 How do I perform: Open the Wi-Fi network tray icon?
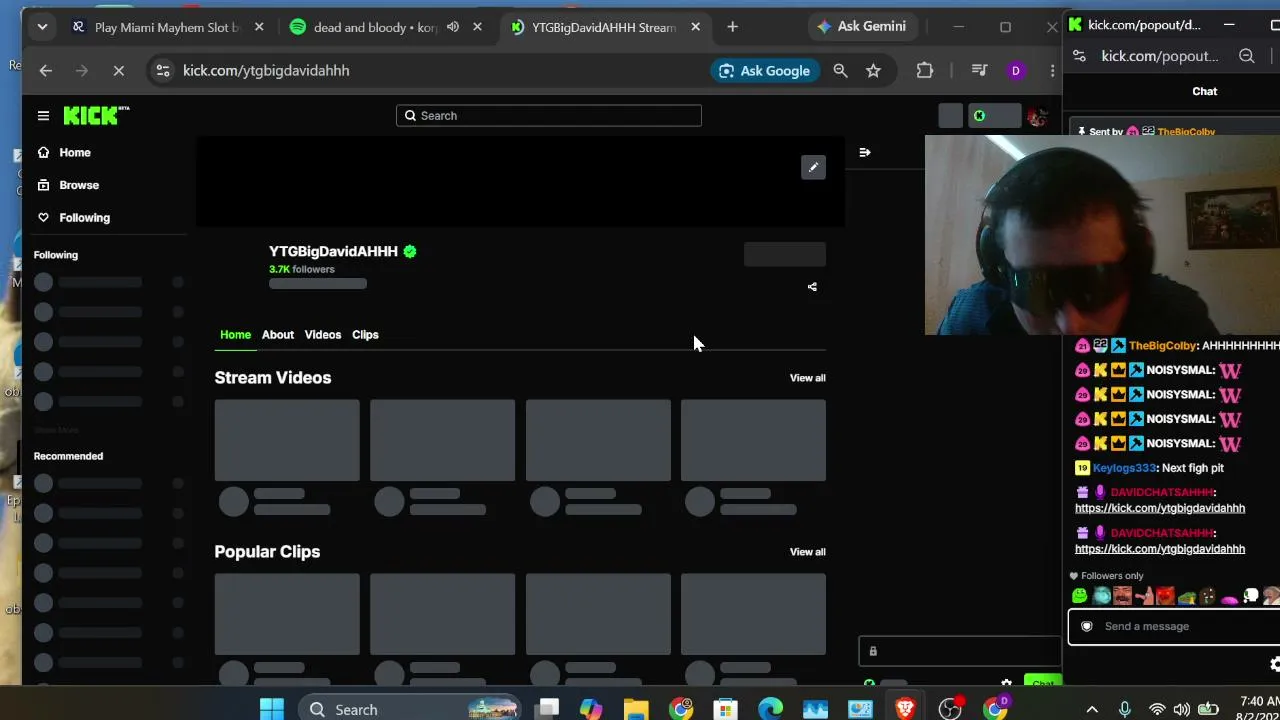tap(1157, 709)
